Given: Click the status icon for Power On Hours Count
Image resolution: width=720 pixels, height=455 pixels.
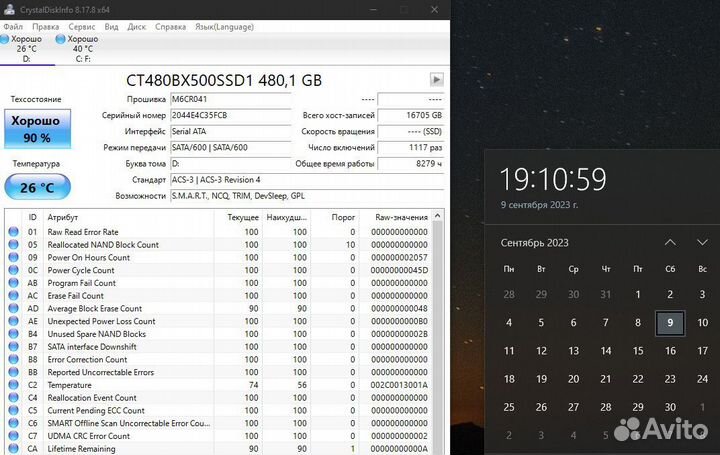Looking at the screenshot, I should click(x=13, y=257).
